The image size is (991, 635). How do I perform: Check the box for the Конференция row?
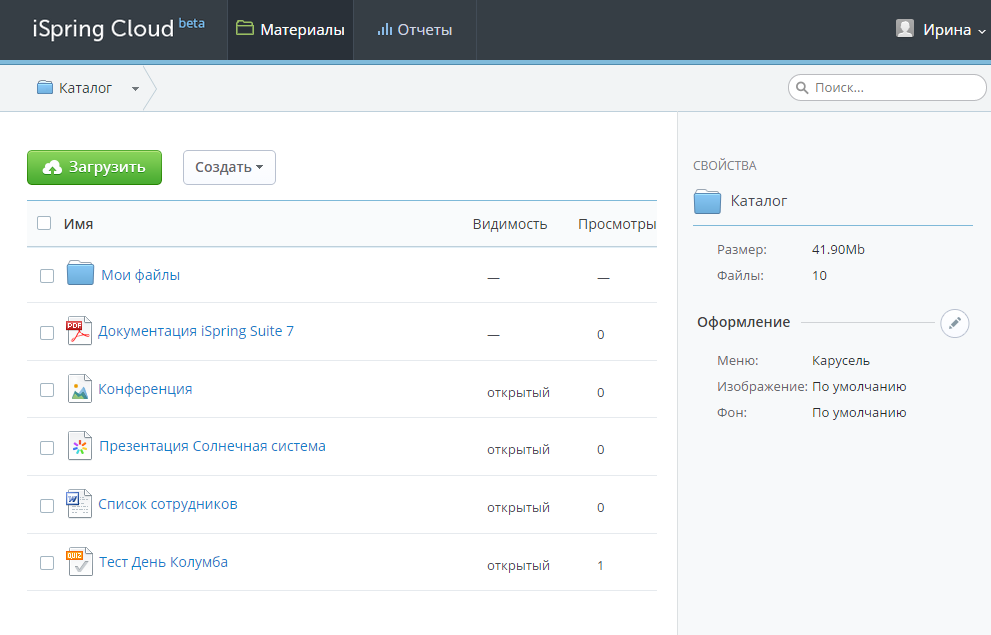(x=47, y=390)
